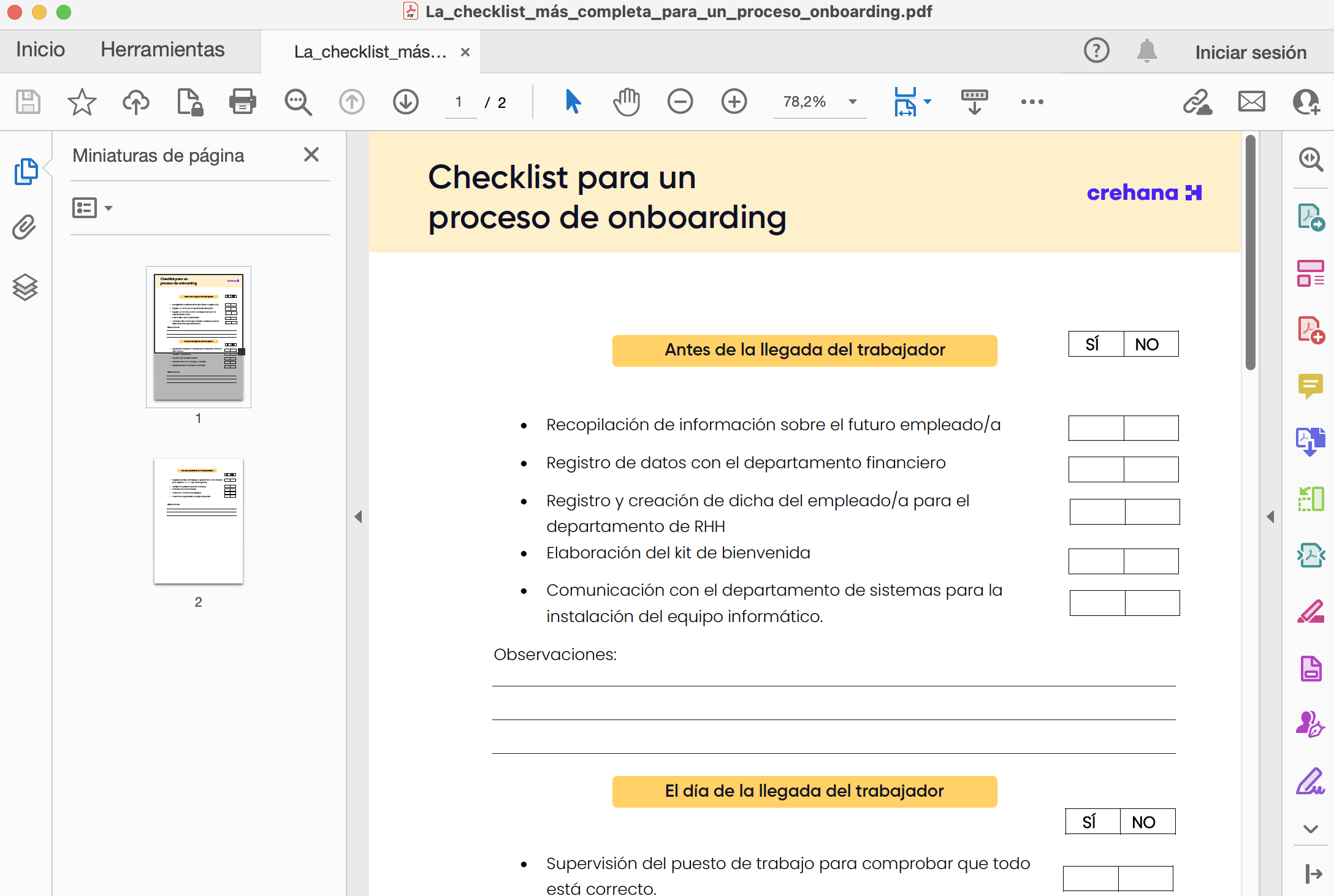This screenshot has height=896, width=1334.
Task: Open the page thumbnails panel
Action: click(25, 172)
